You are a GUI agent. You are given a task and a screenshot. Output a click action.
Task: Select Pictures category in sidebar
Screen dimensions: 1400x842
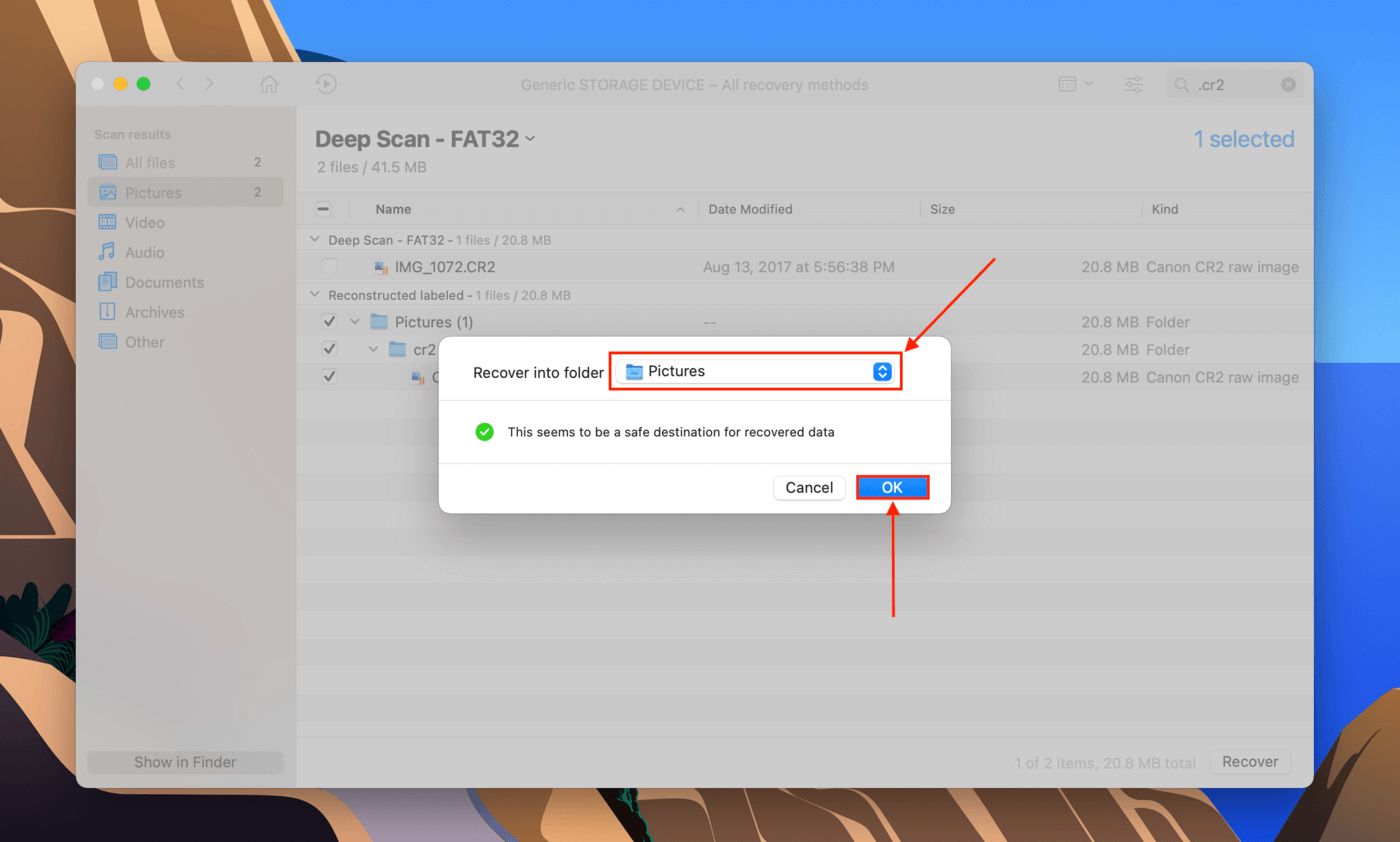tap(185, 192)
